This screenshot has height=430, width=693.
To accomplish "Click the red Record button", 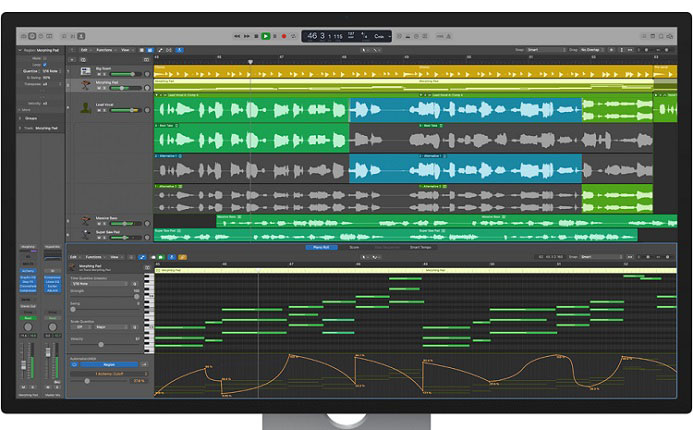I will [284, 36].
